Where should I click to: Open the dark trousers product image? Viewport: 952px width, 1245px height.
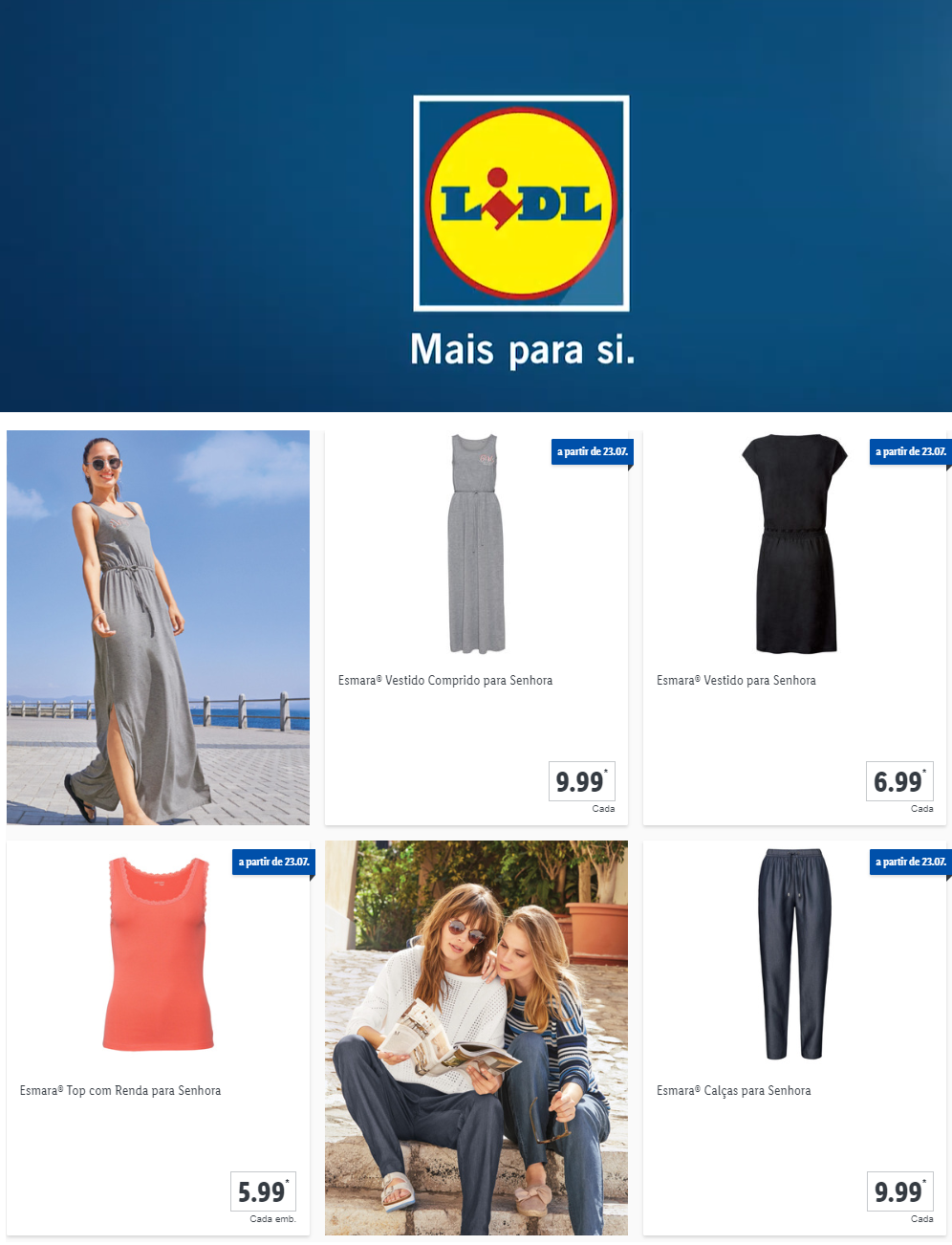794,954
